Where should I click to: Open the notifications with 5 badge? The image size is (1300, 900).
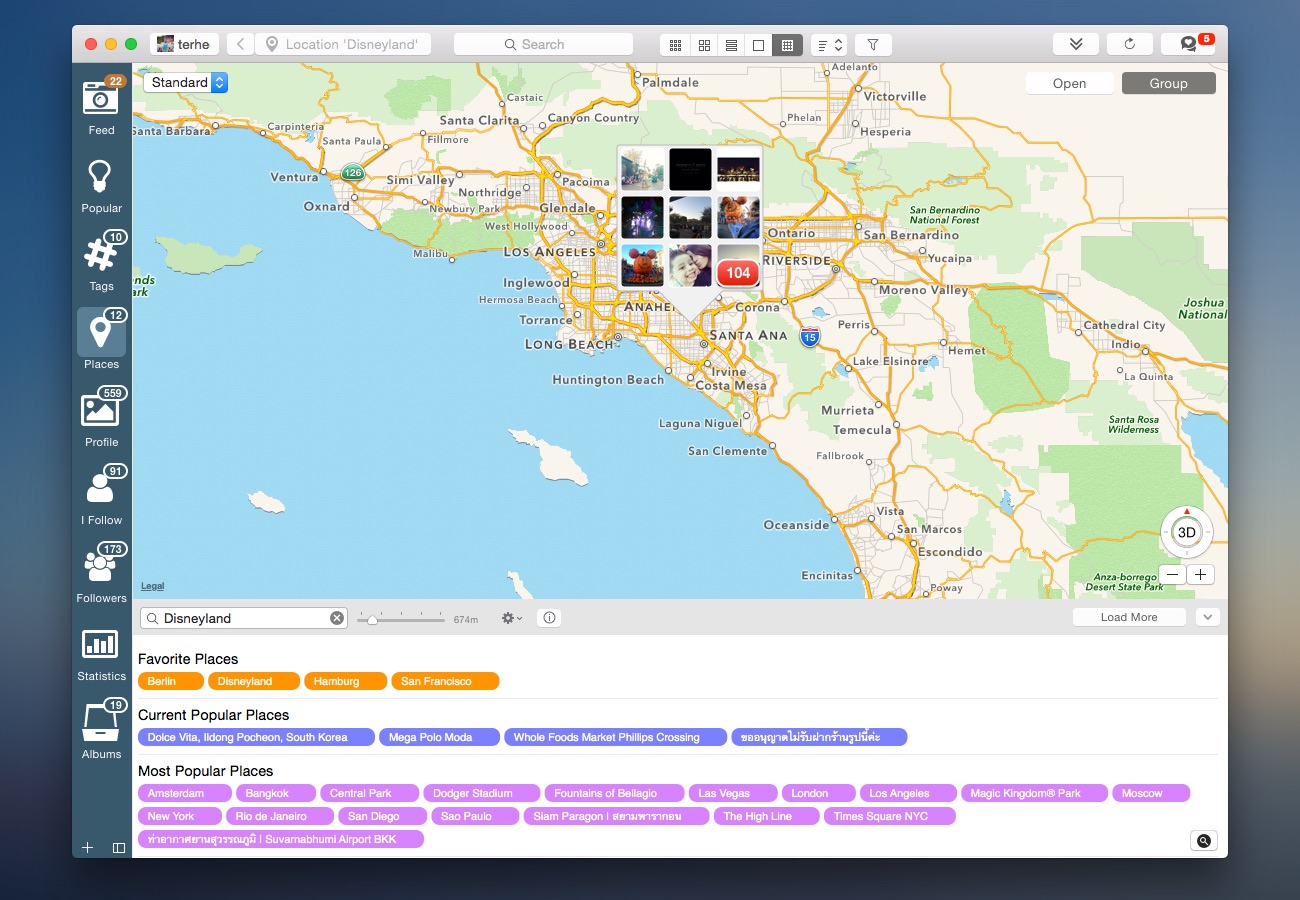(x=1189, y=44)
